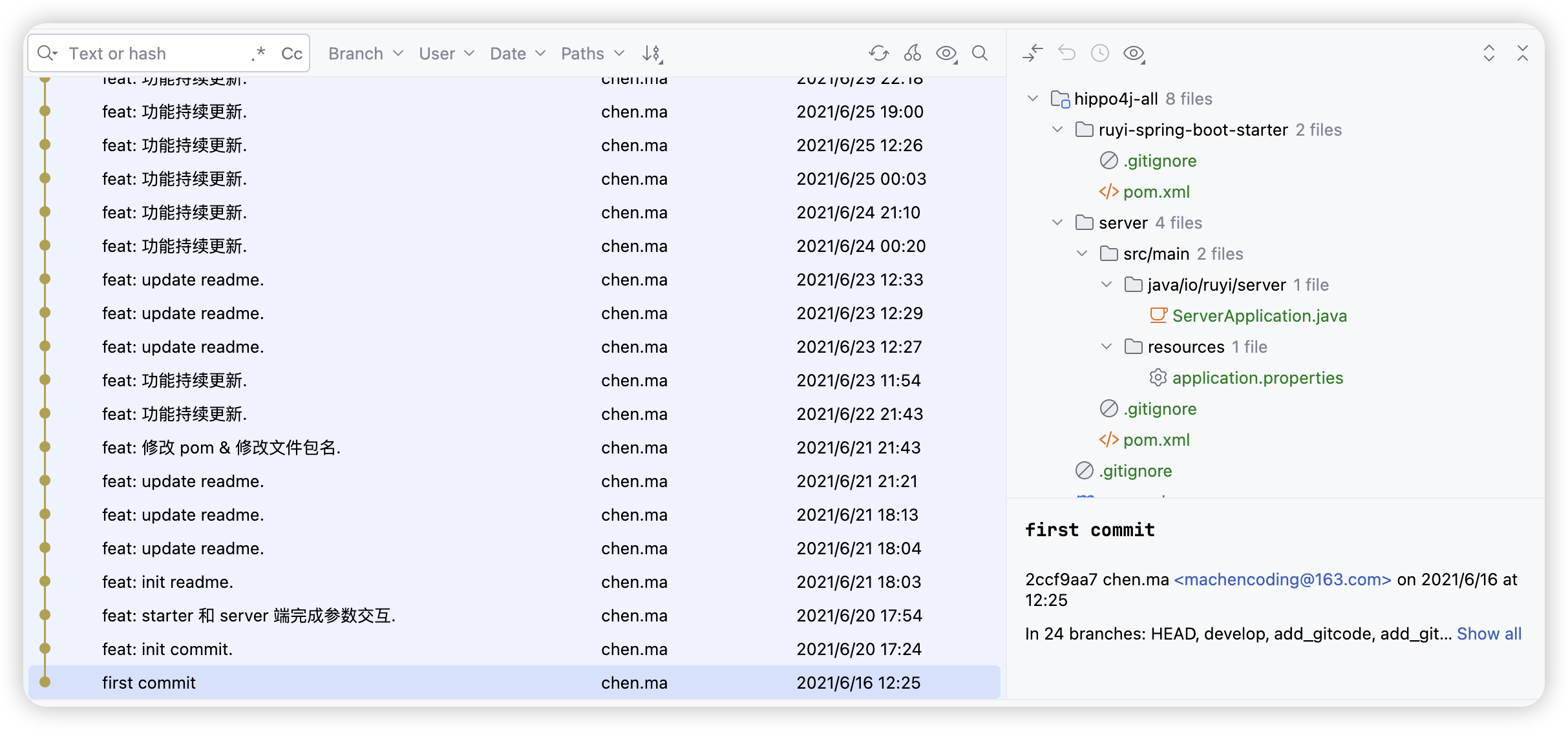The width and height of the screenshot is (1568, 730).
Task: Click the Show all branches link
Action: click(1489, 634)
